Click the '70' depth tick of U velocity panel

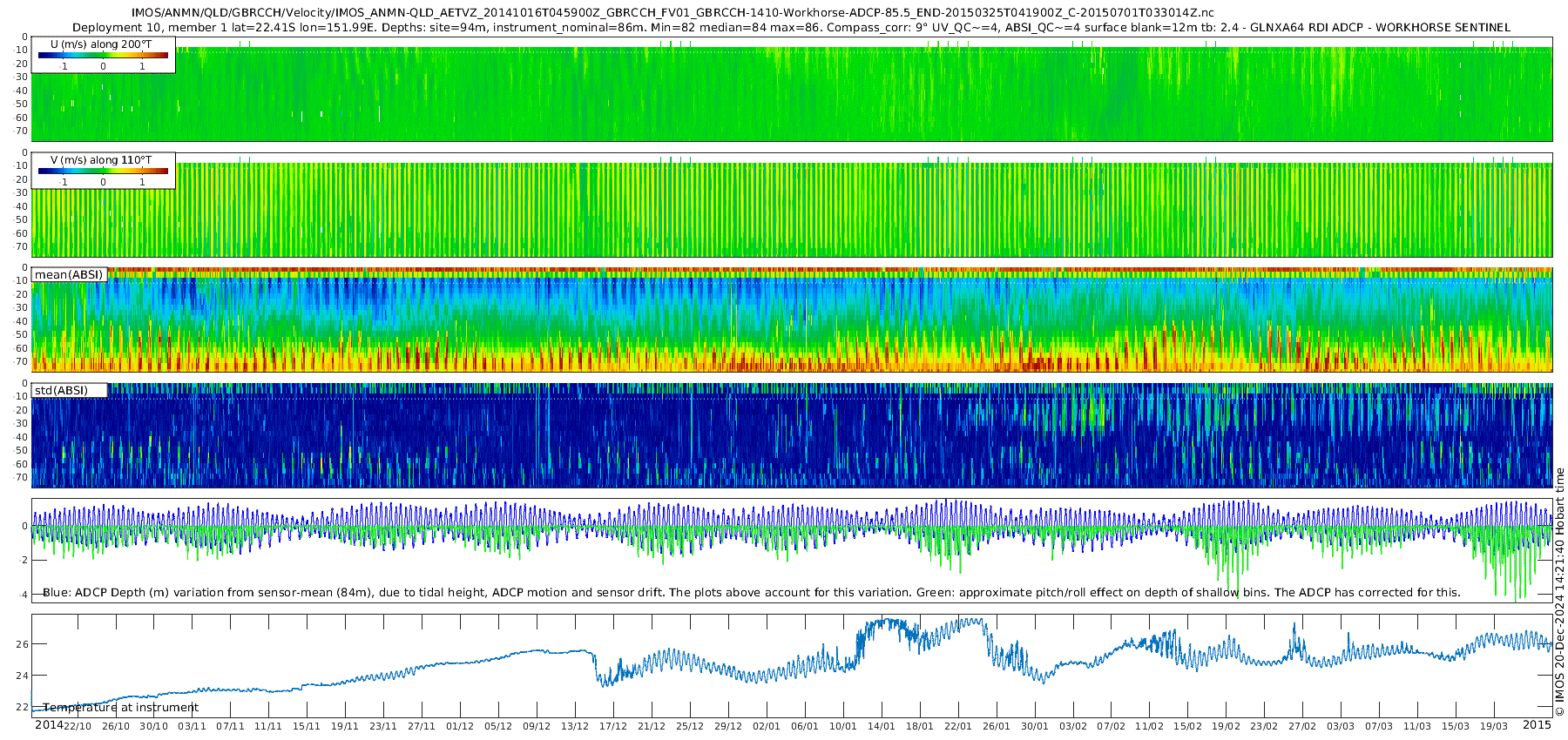pos(23,131)
